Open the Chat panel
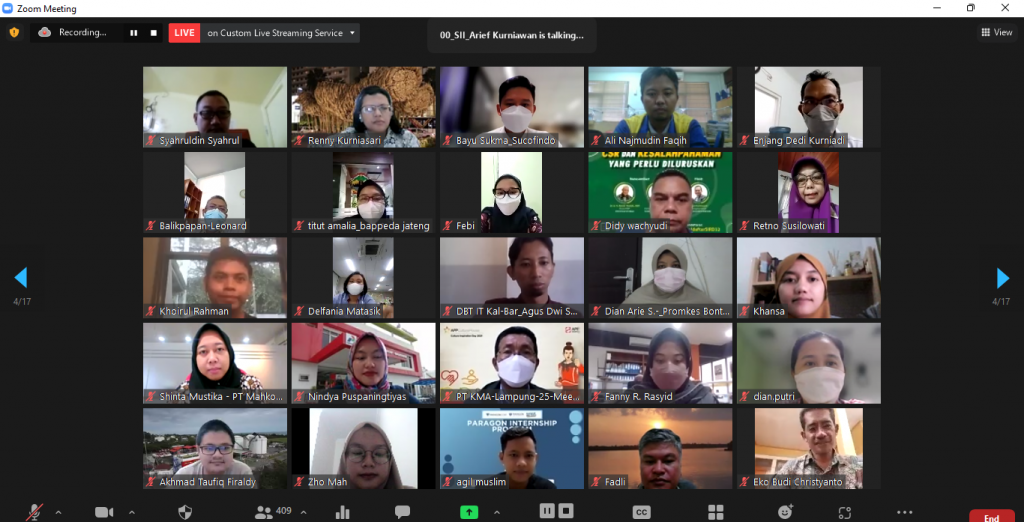Viewport: 1024px width, 522px height. click(x=402, y=512)
